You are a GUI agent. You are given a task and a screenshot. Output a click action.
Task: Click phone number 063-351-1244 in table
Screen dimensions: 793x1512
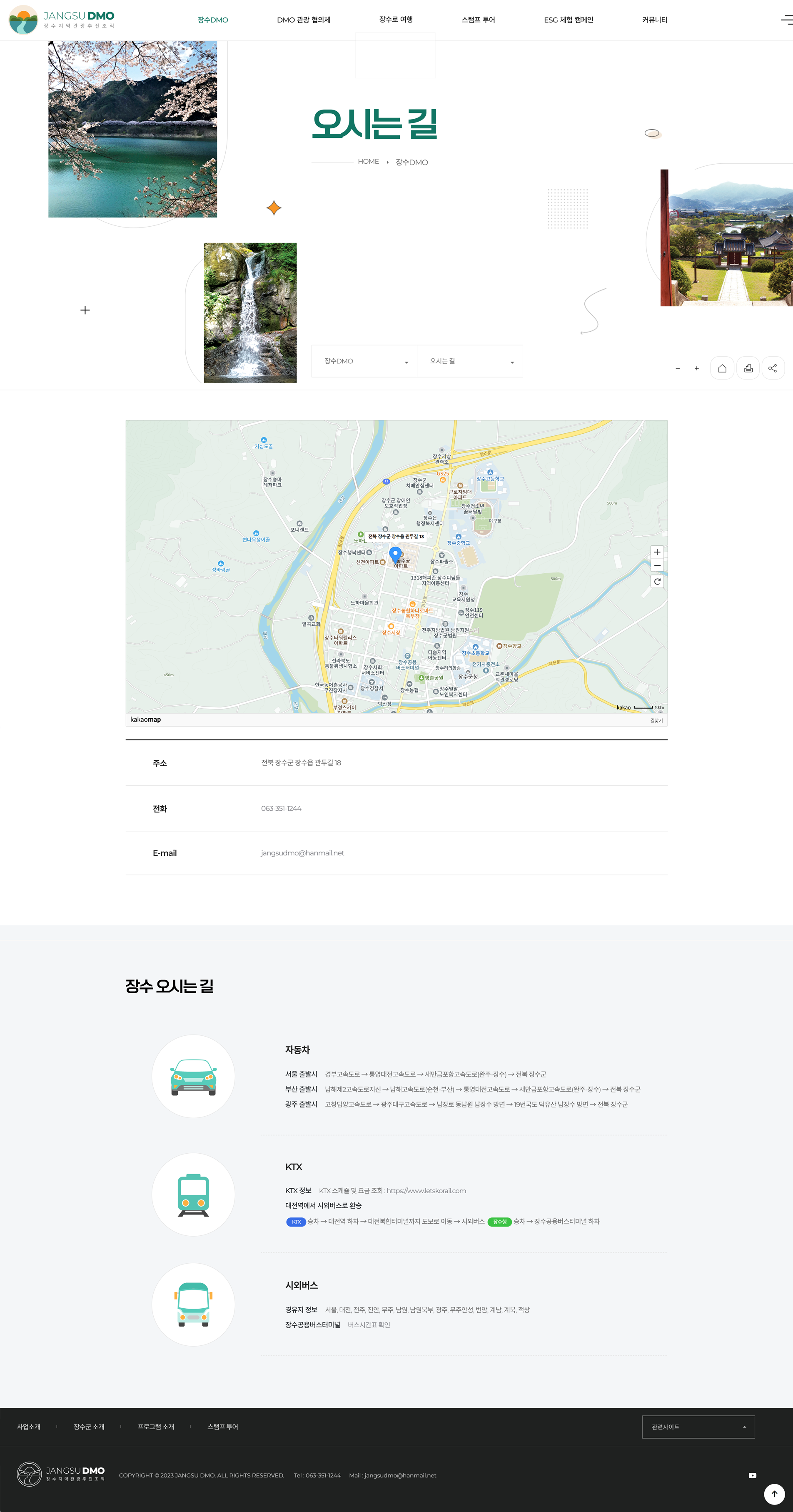tap(281, 808)
